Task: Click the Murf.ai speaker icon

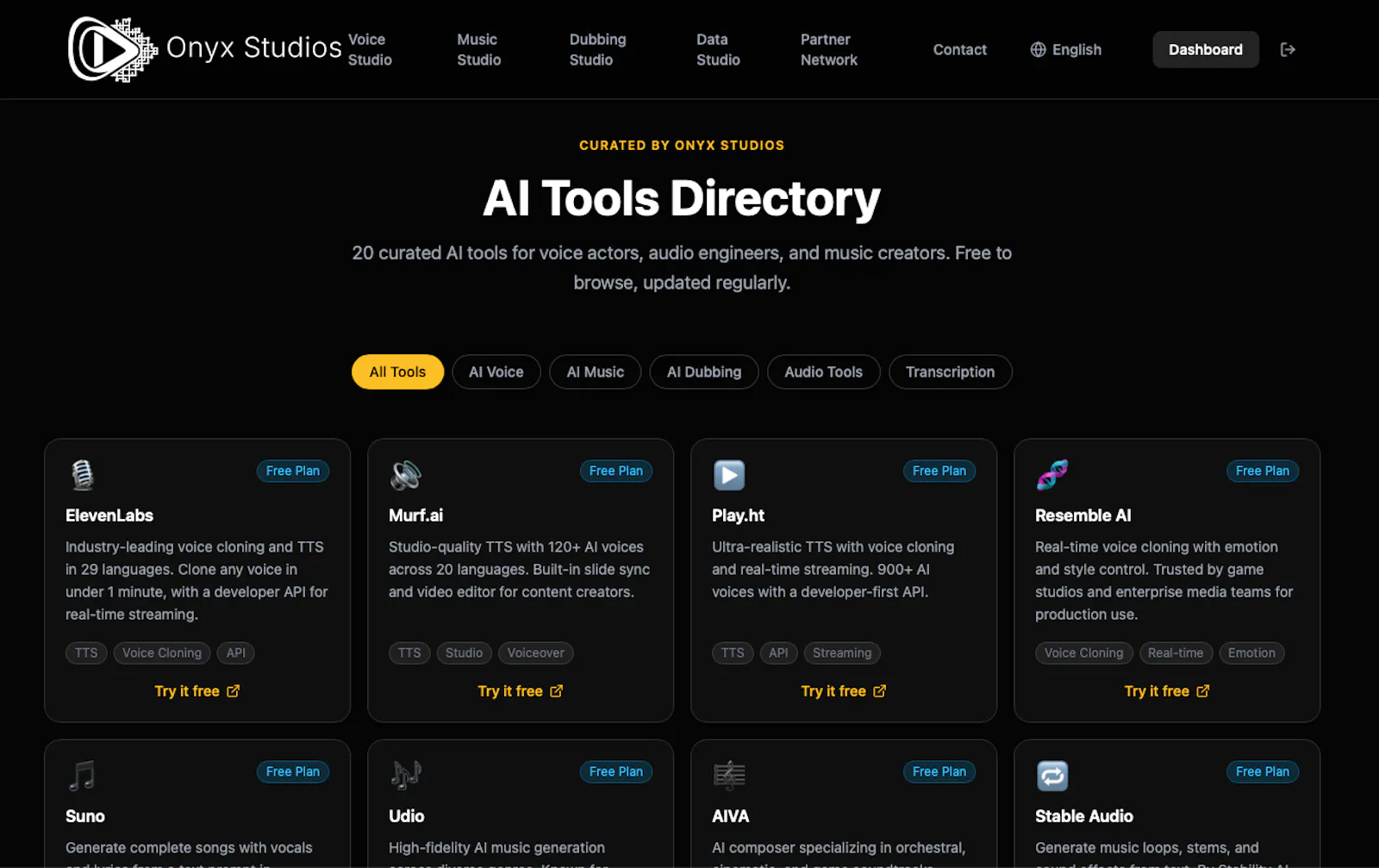Action: (405, 474)
